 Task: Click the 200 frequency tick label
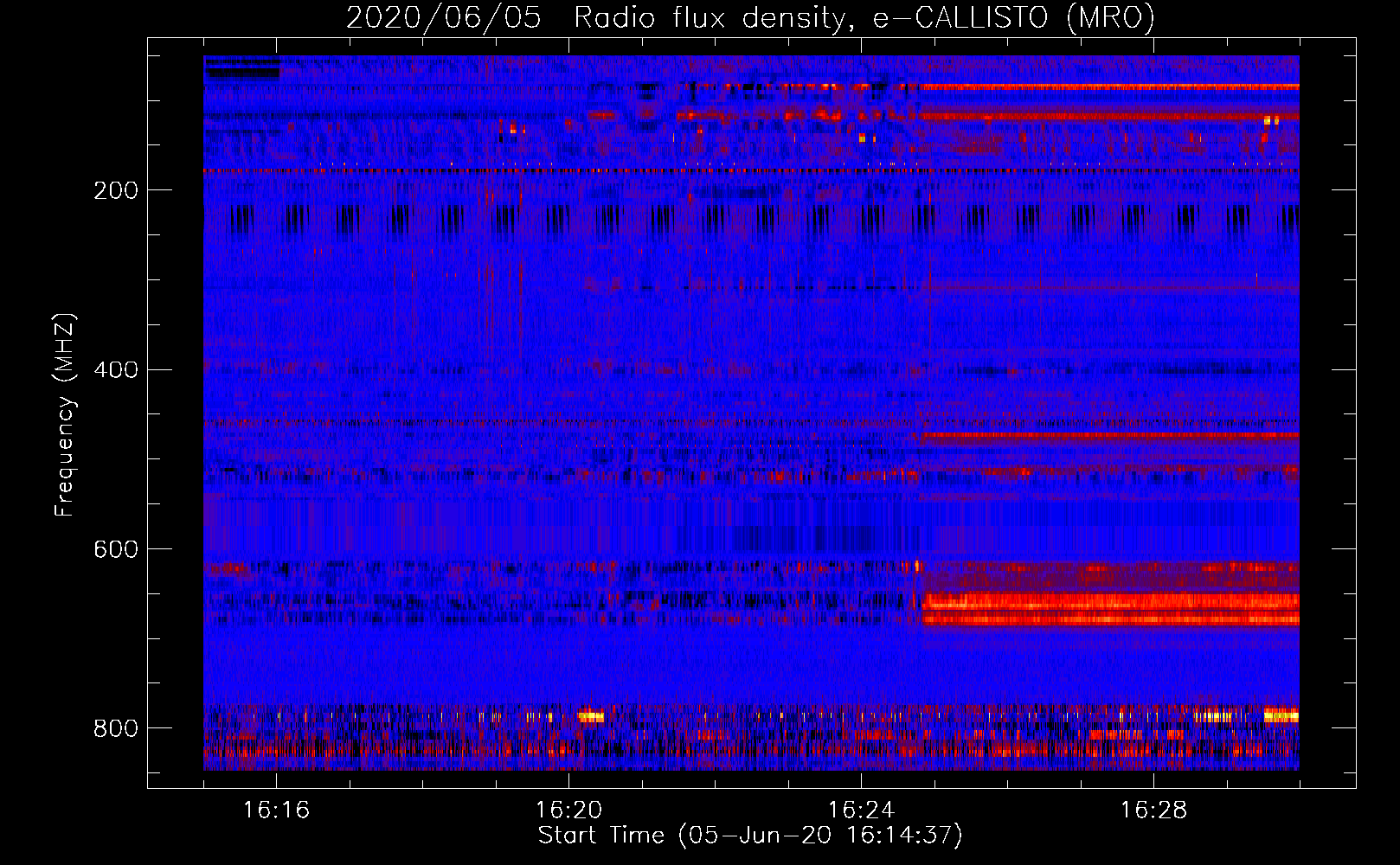[x=116, y=190]
